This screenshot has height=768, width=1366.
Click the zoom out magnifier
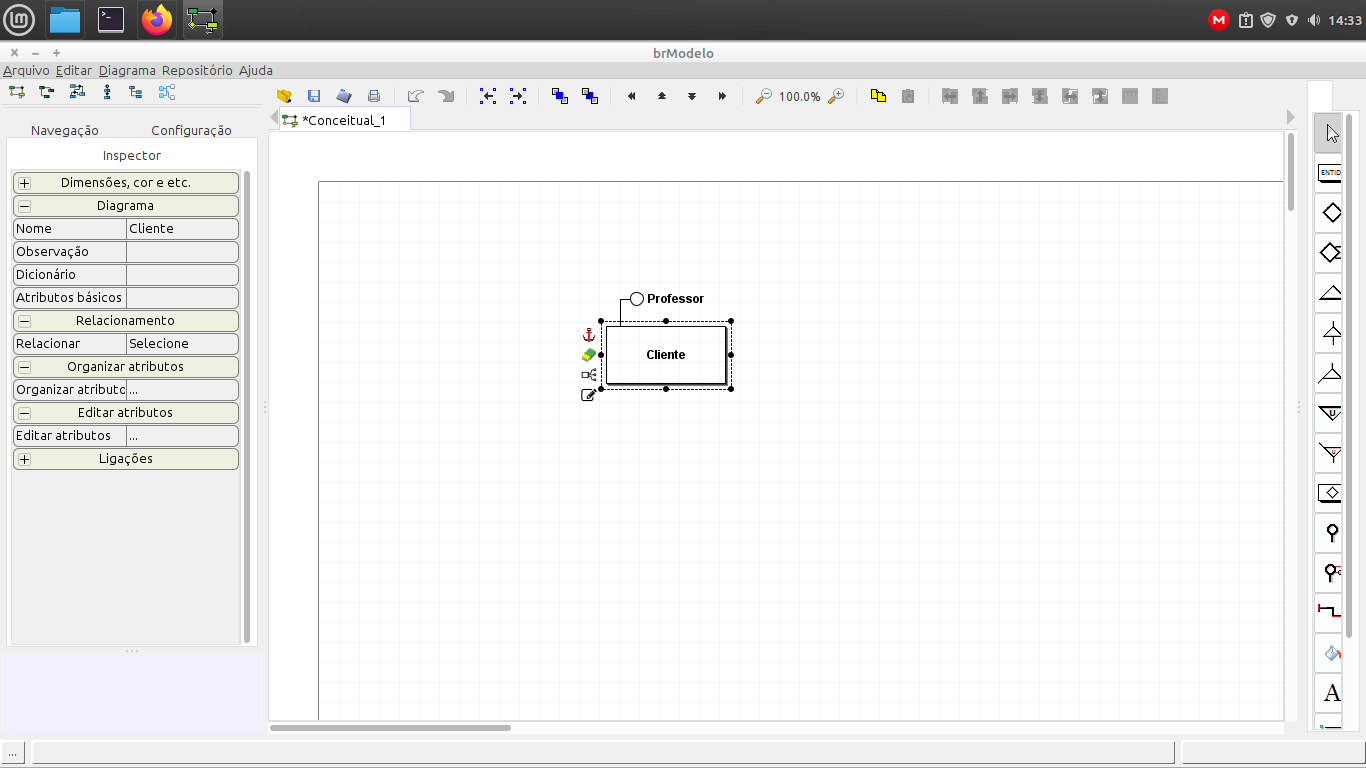tap(763, 96)
